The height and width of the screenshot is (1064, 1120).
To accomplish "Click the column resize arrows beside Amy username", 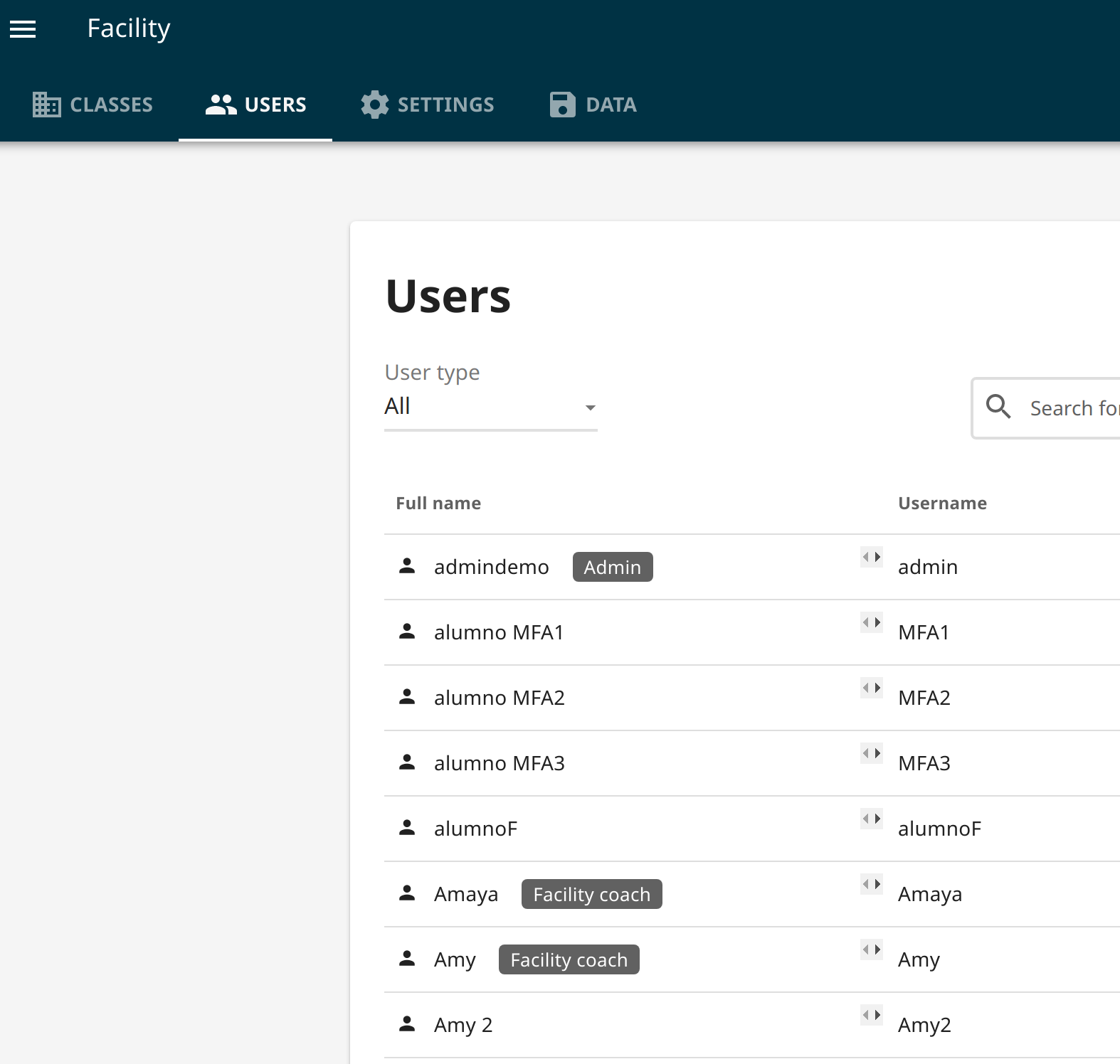I will click(872, 949).
